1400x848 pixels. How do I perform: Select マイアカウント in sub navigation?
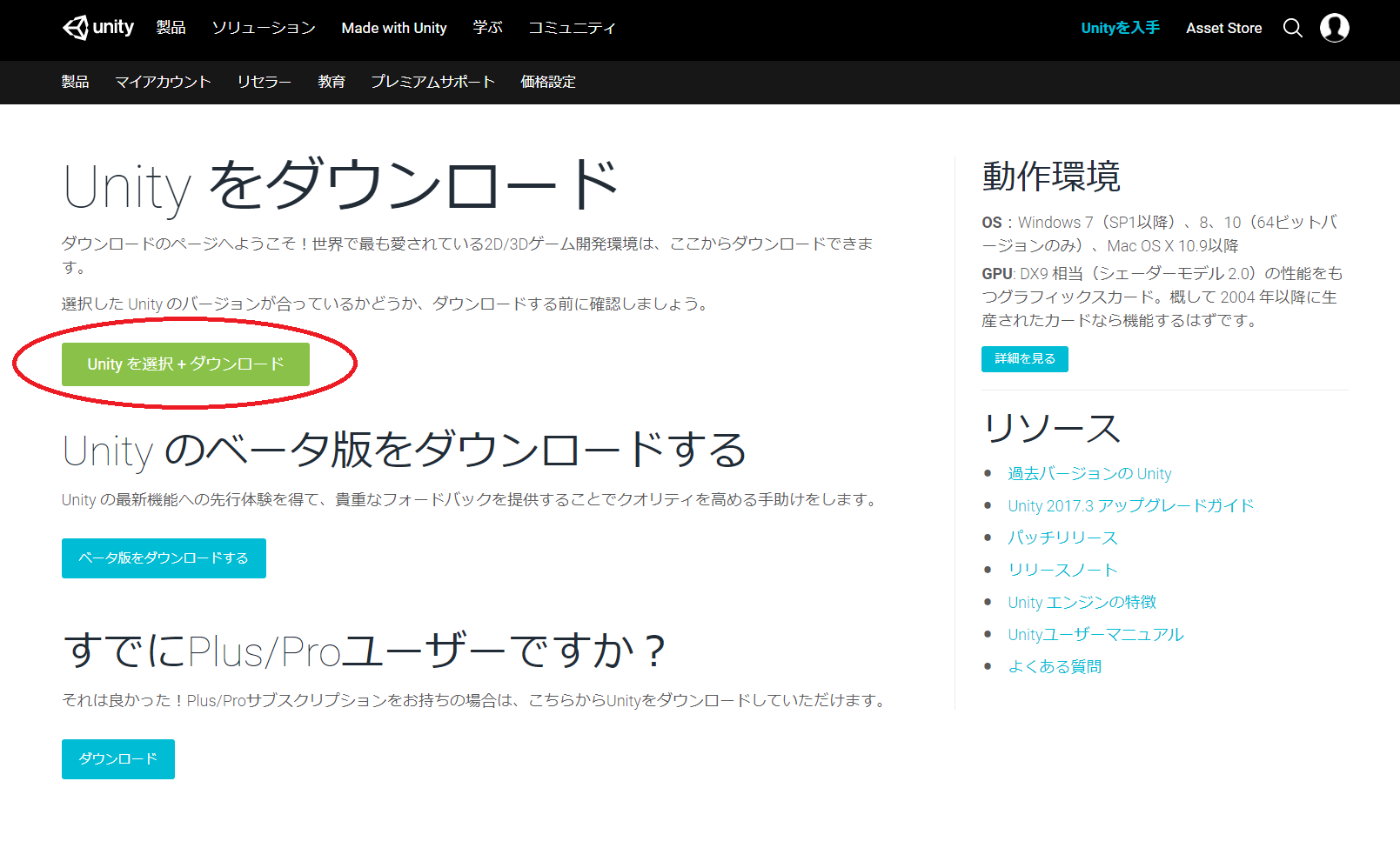163,82
